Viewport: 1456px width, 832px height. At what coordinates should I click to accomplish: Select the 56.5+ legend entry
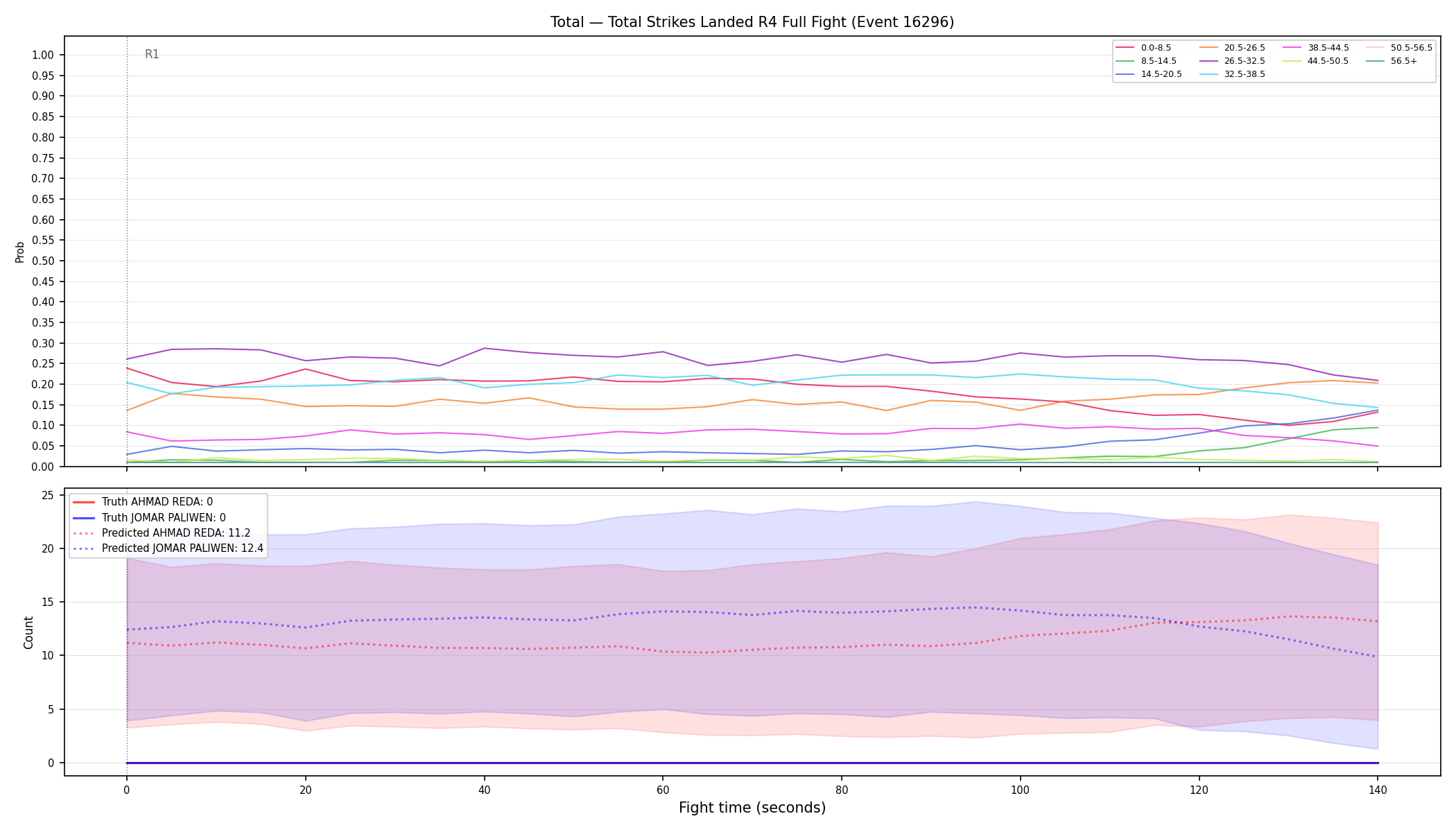[x=1392, y=61]
